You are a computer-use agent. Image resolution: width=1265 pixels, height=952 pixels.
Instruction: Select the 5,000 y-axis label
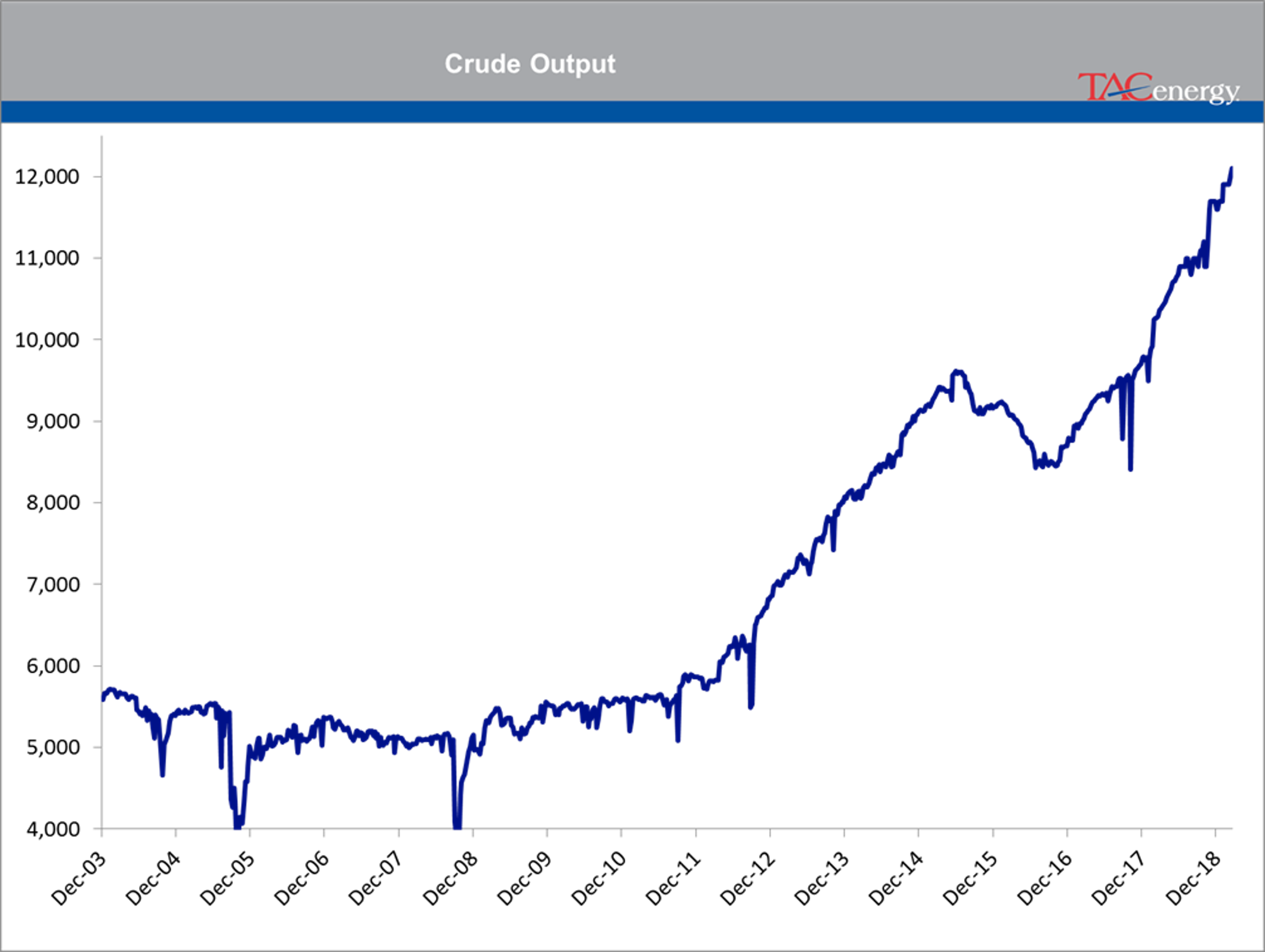[x=53, y=748]
